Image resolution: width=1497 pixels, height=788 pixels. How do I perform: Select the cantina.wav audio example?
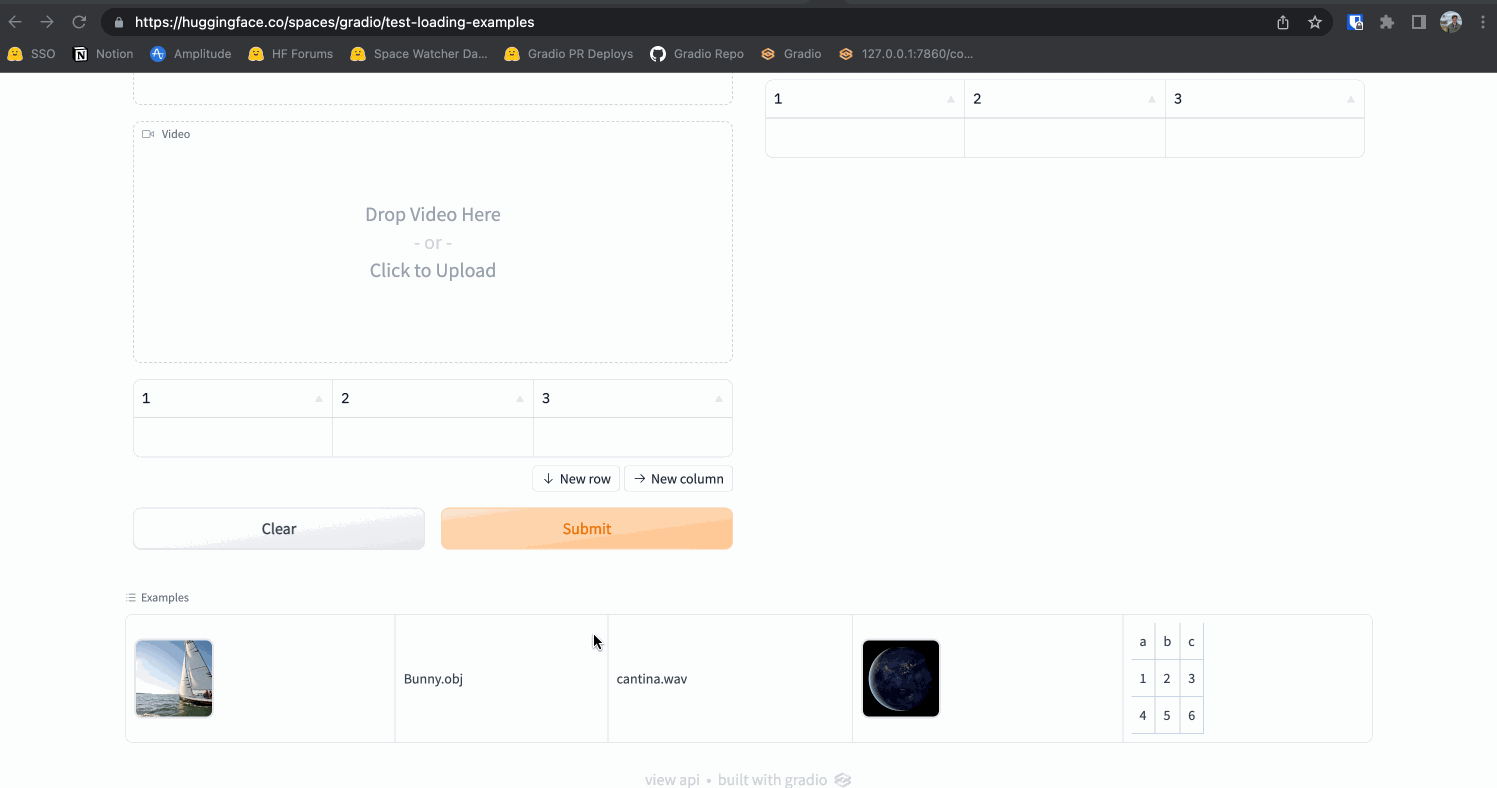(x=730, y=678)
